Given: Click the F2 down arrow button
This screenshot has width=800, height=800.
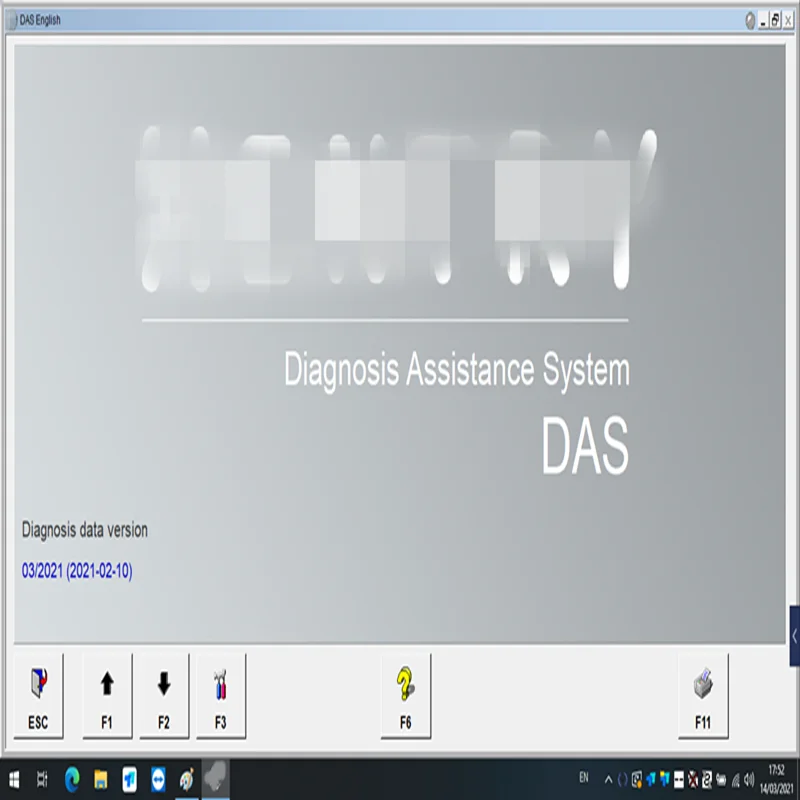Looking at the screenshot, I should [x=164, y=696].
